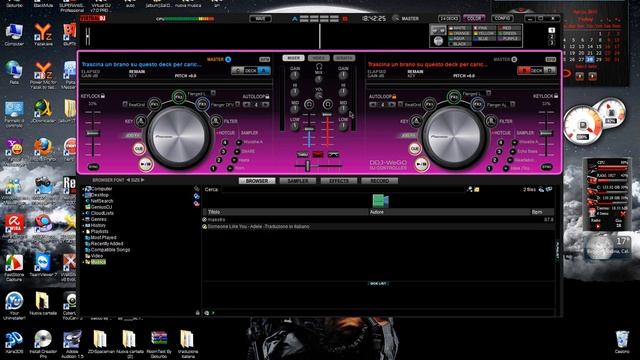
Task: Expand the Playlists folder in browser tree
Action: pyautogui.click(x=83, y=231)
